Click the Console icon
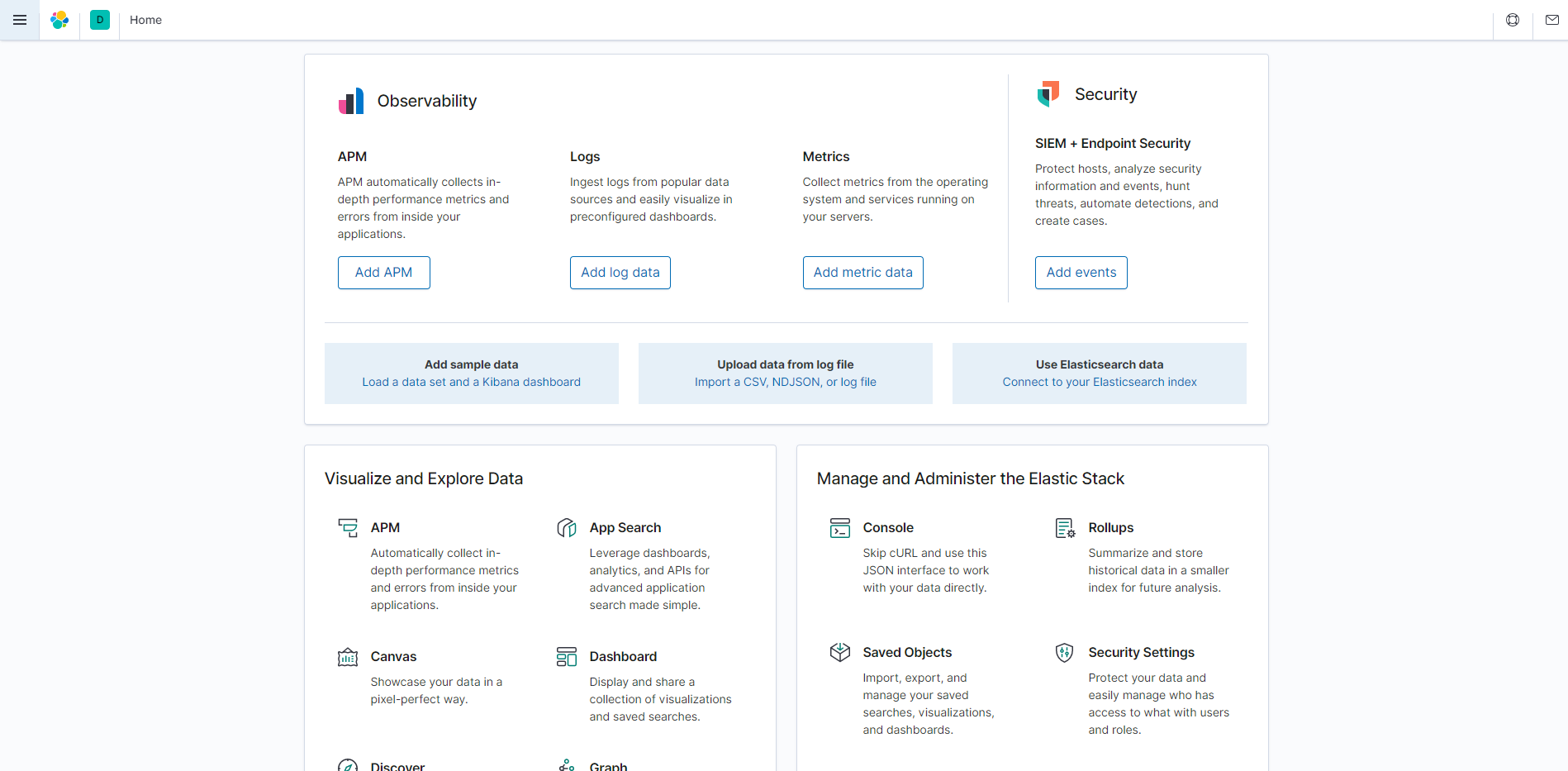Screen dimensions: 1568x771 (840, 528)
